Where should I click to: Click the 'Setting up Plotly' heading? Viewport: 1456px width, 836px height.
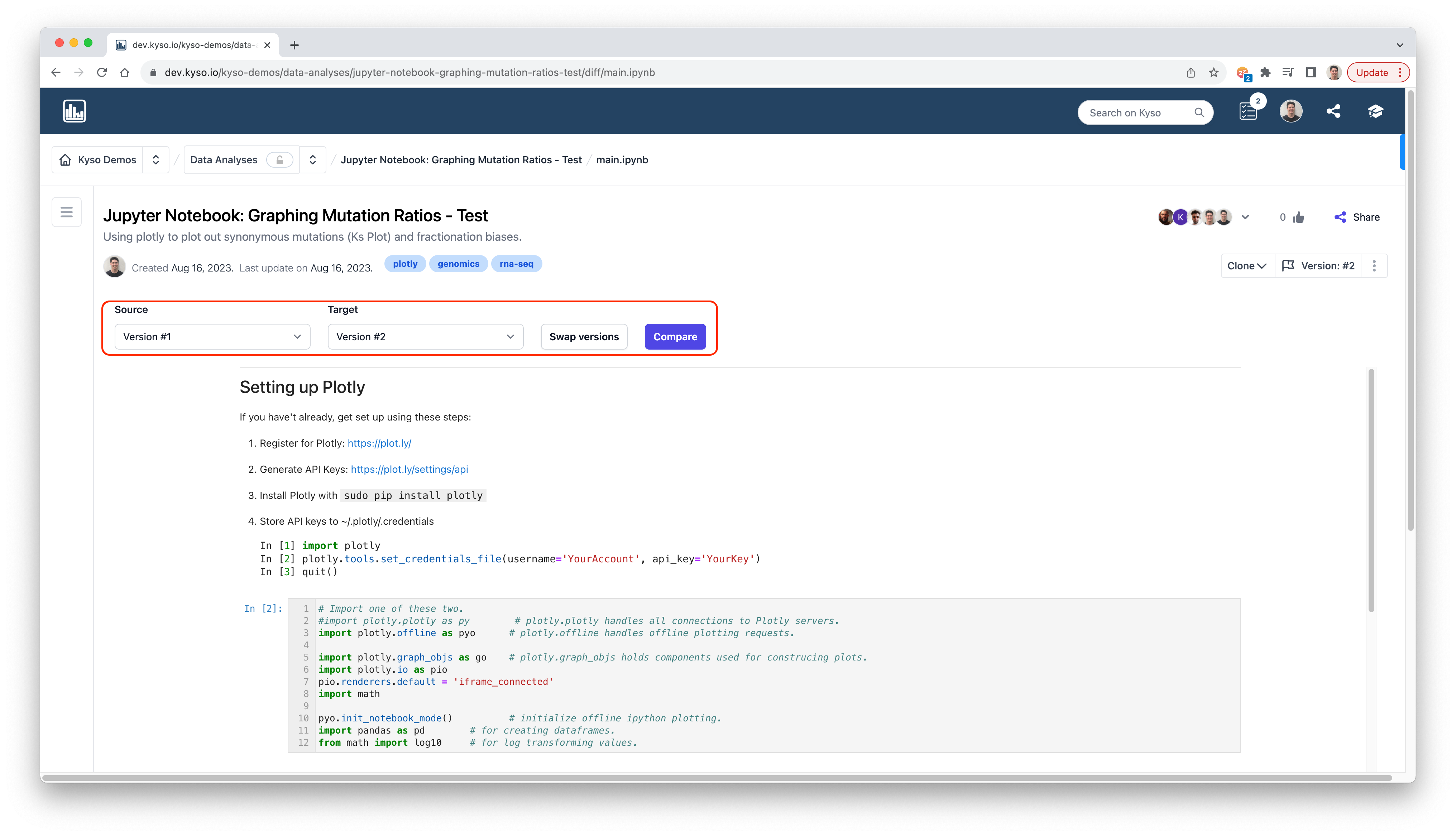tap(302, 387)
